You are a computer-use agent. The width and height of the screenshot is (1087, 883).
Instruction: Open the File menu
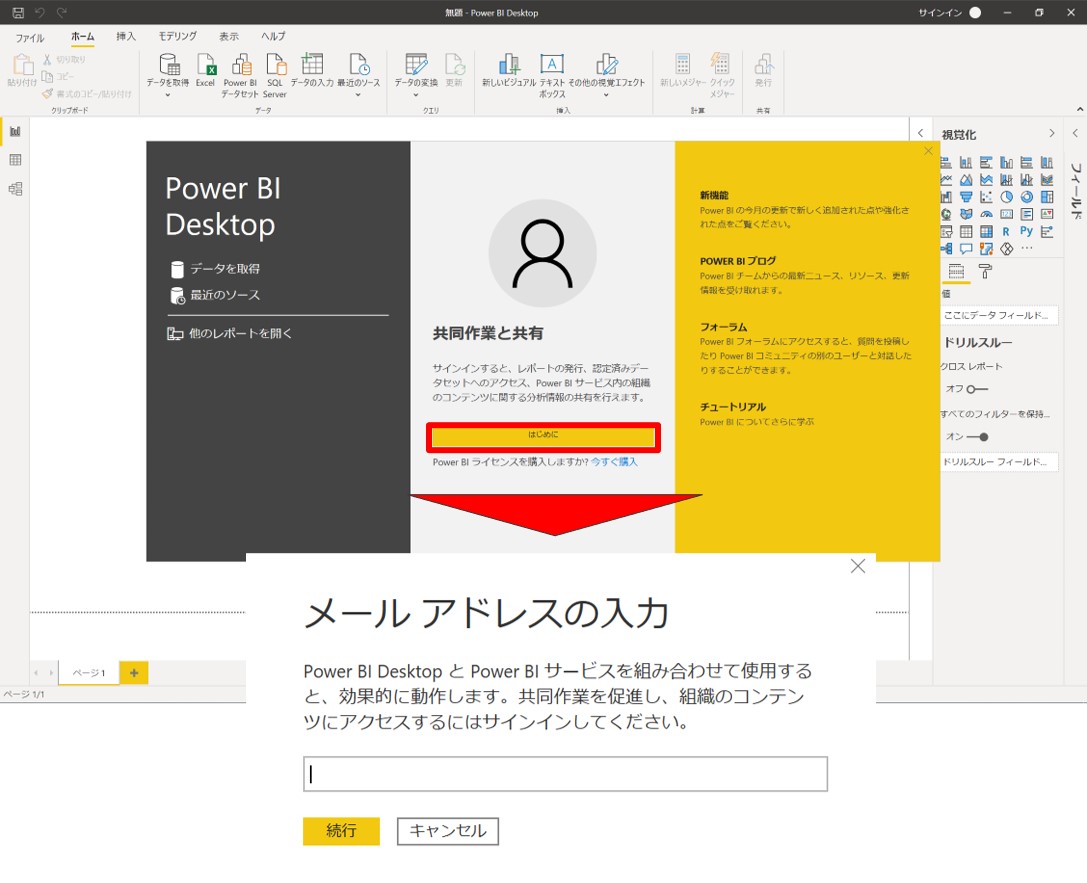click(30, 37)
